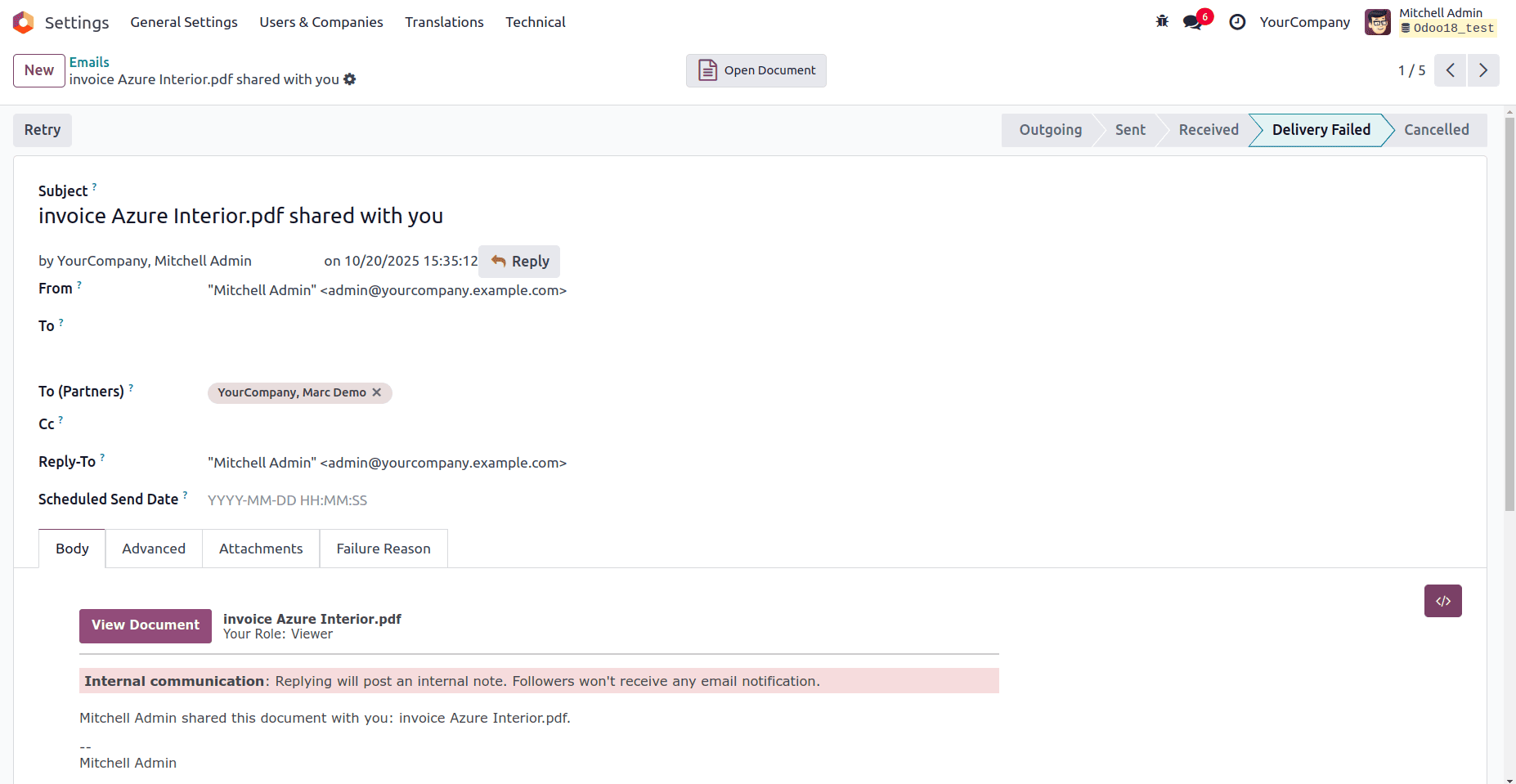Reply to this email
This screenshot has width=1516, height=784.
(x=519, y=261)
